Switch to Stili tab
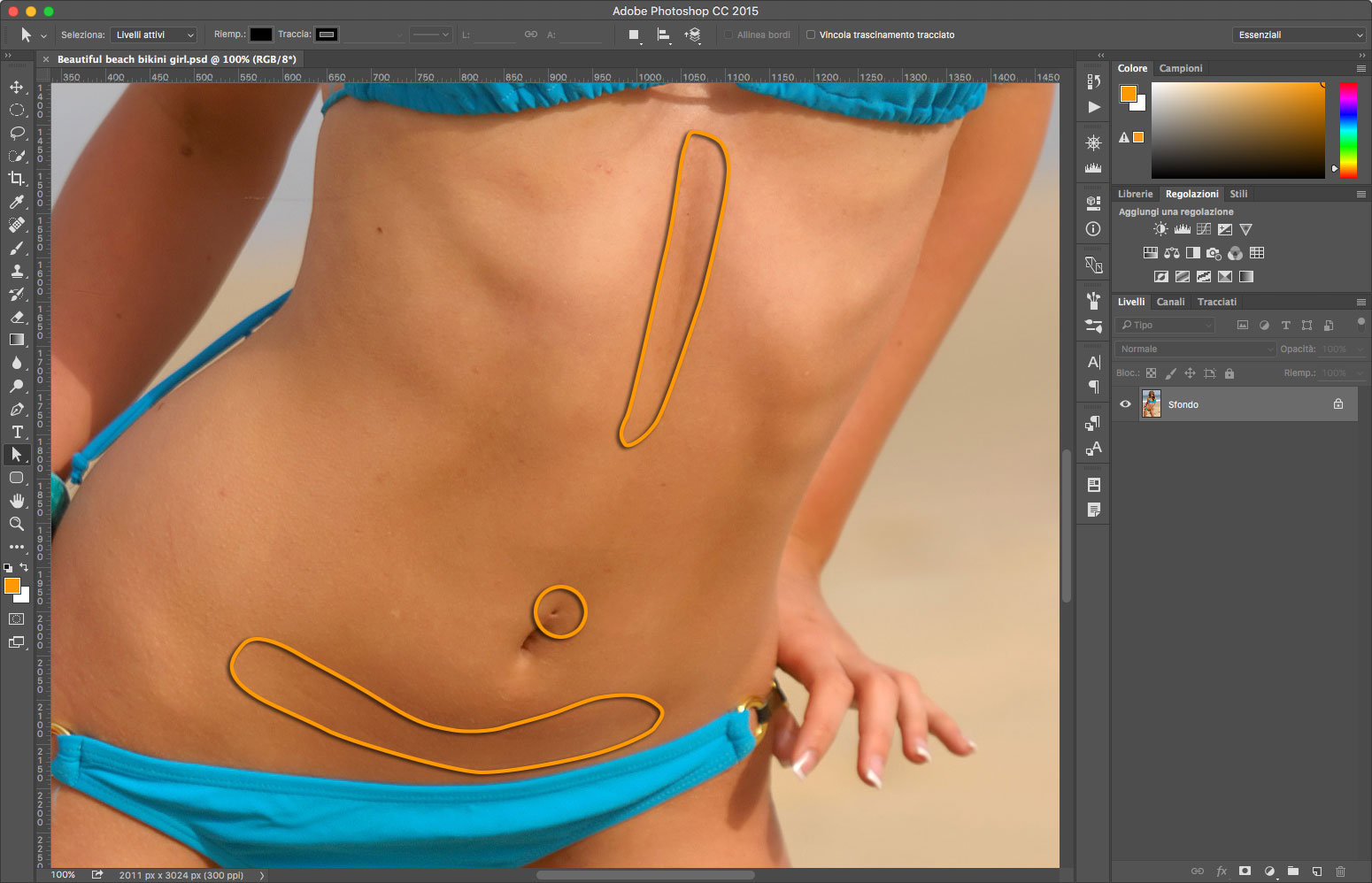Image resolution: width=1372 pixels, height=883 pixels. click(1238, 194)
